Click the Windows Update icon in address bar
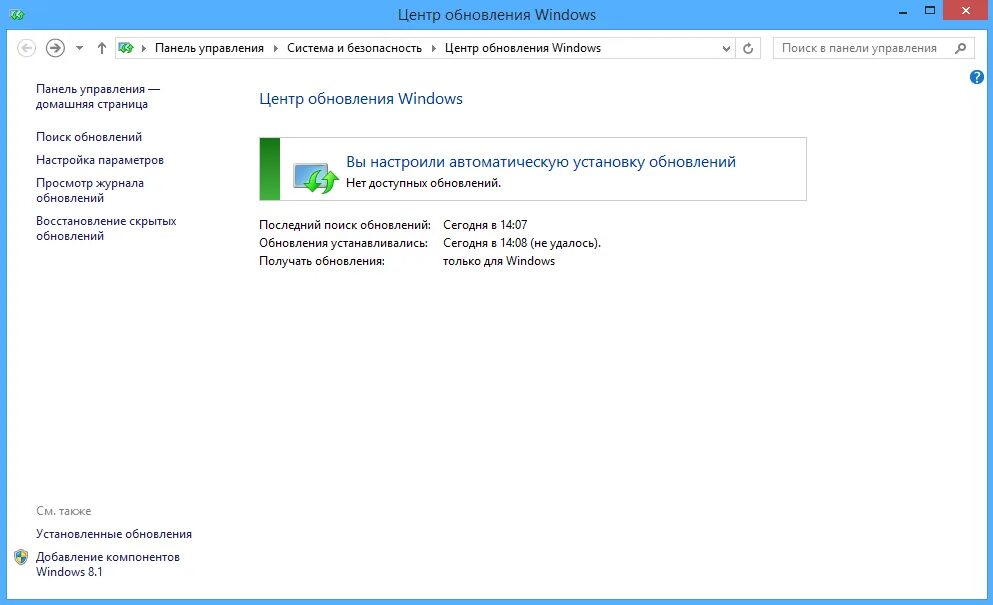 pyautogui.click(x=126, y=48)
